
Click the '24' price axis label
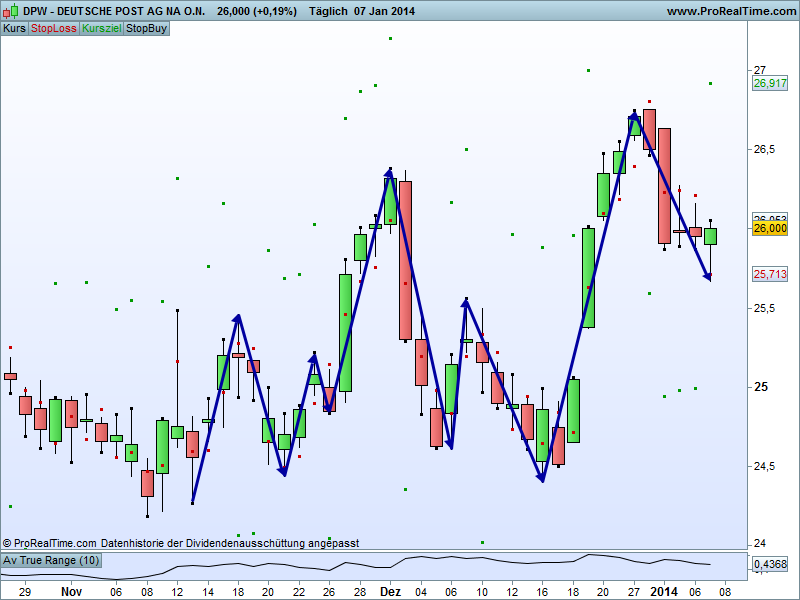click(x=760, y=543)
